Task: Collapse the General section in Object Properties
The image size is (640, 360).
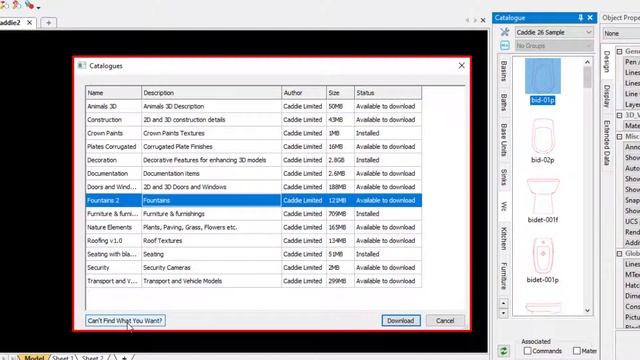Action: pos(619,51)
